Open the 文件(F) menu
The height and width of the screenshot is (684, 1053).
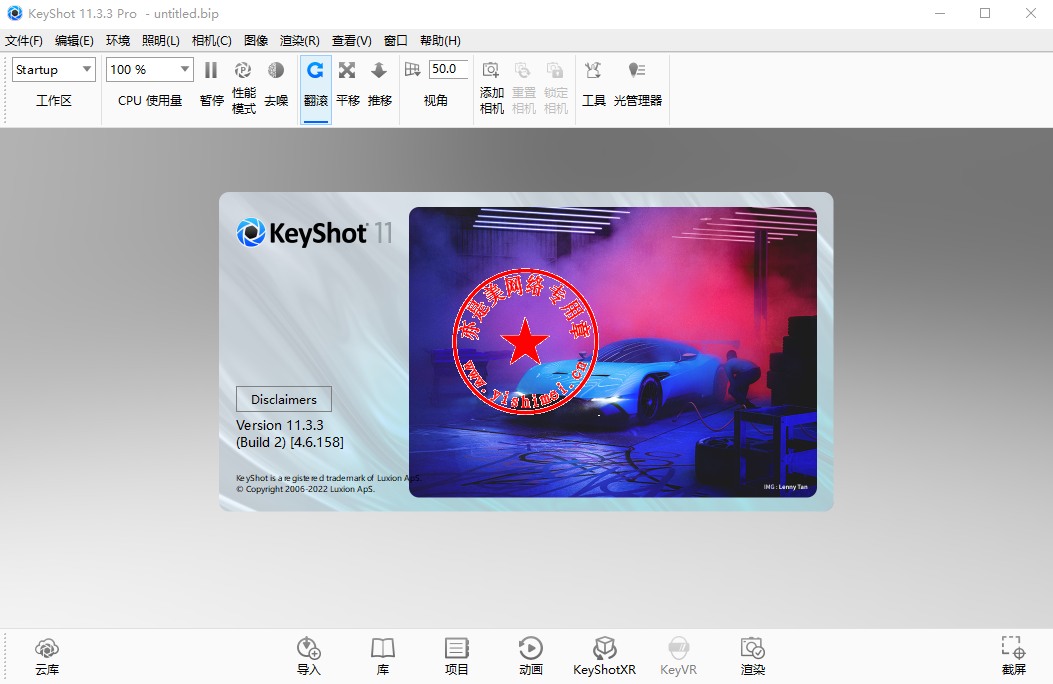[x=24, y=41]
